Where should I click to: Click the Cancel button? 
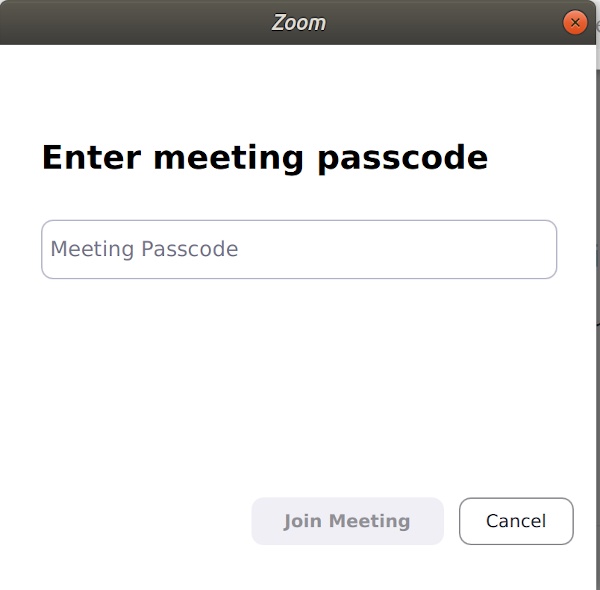[516, 521]
